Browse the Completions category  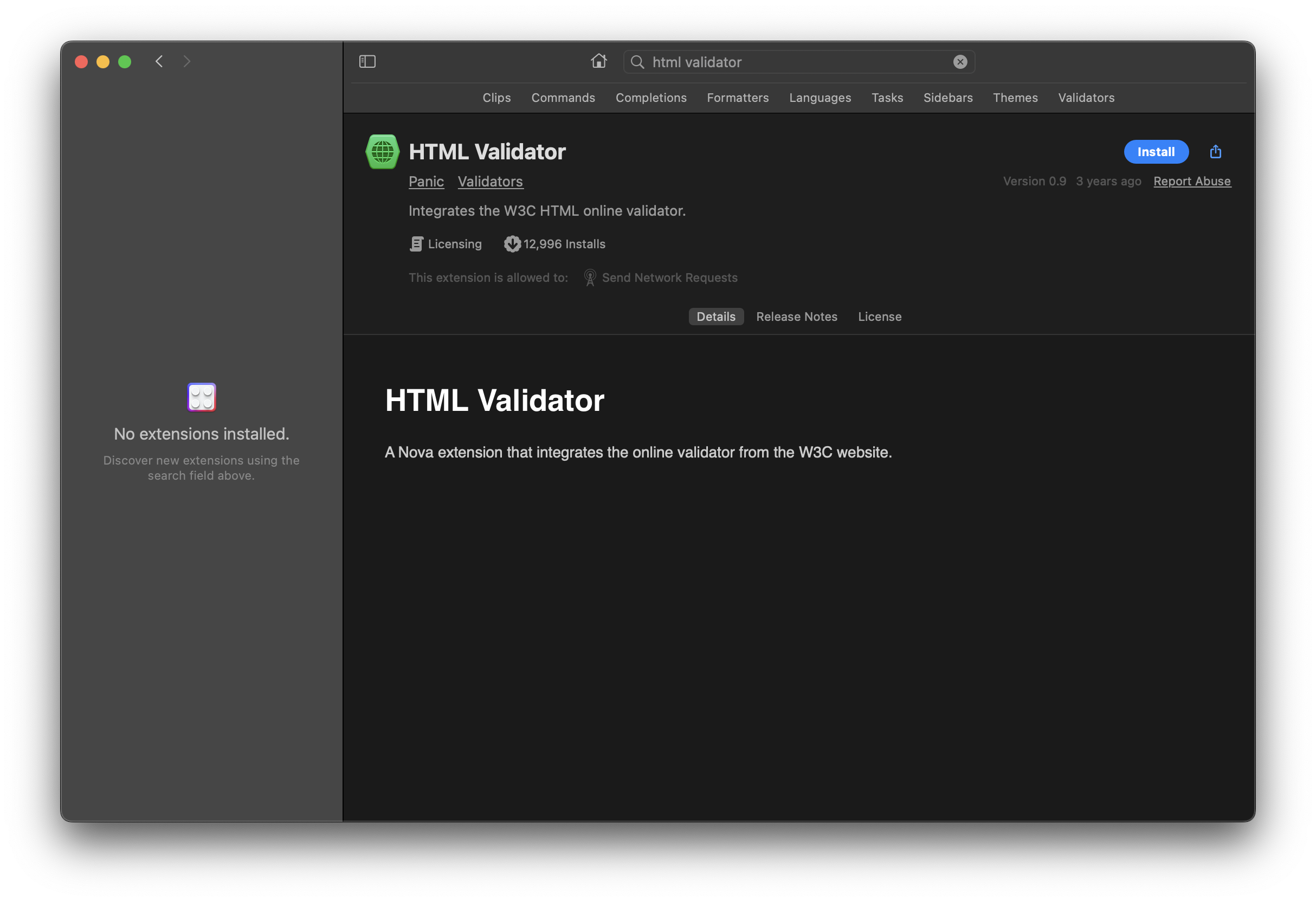click(650, 98)
